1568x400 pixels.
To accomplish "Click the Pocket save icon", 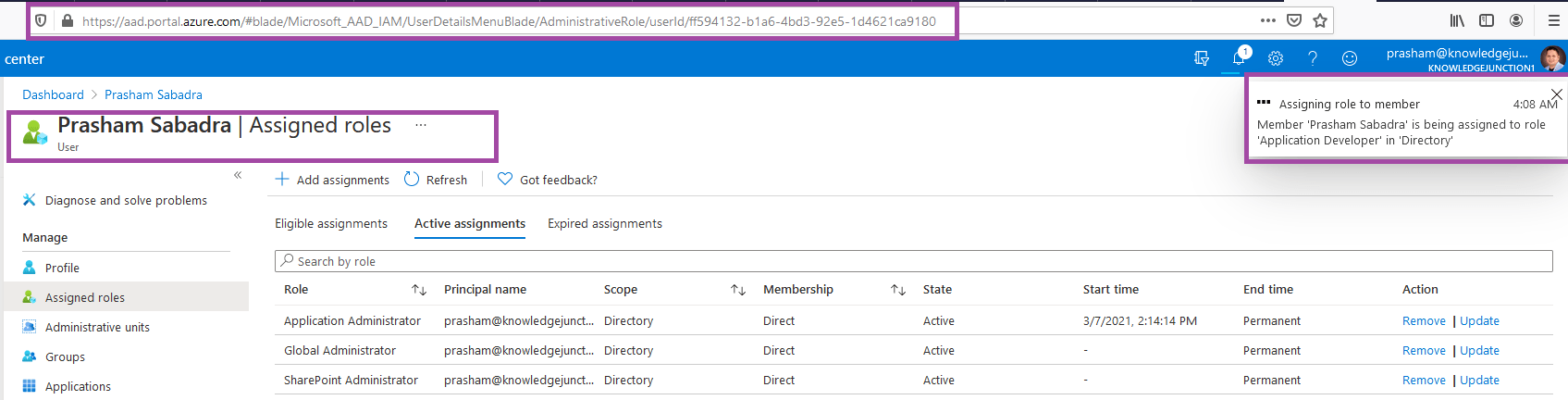I will point(1294,20).
